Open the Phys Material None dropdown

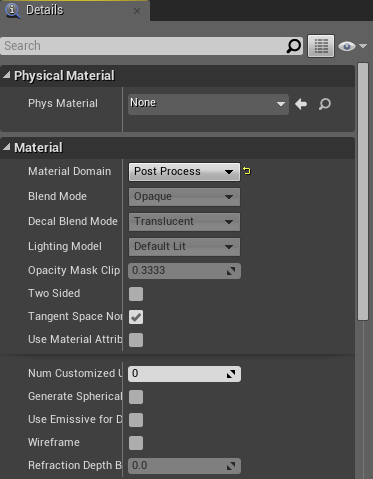[x=208, y=104]
